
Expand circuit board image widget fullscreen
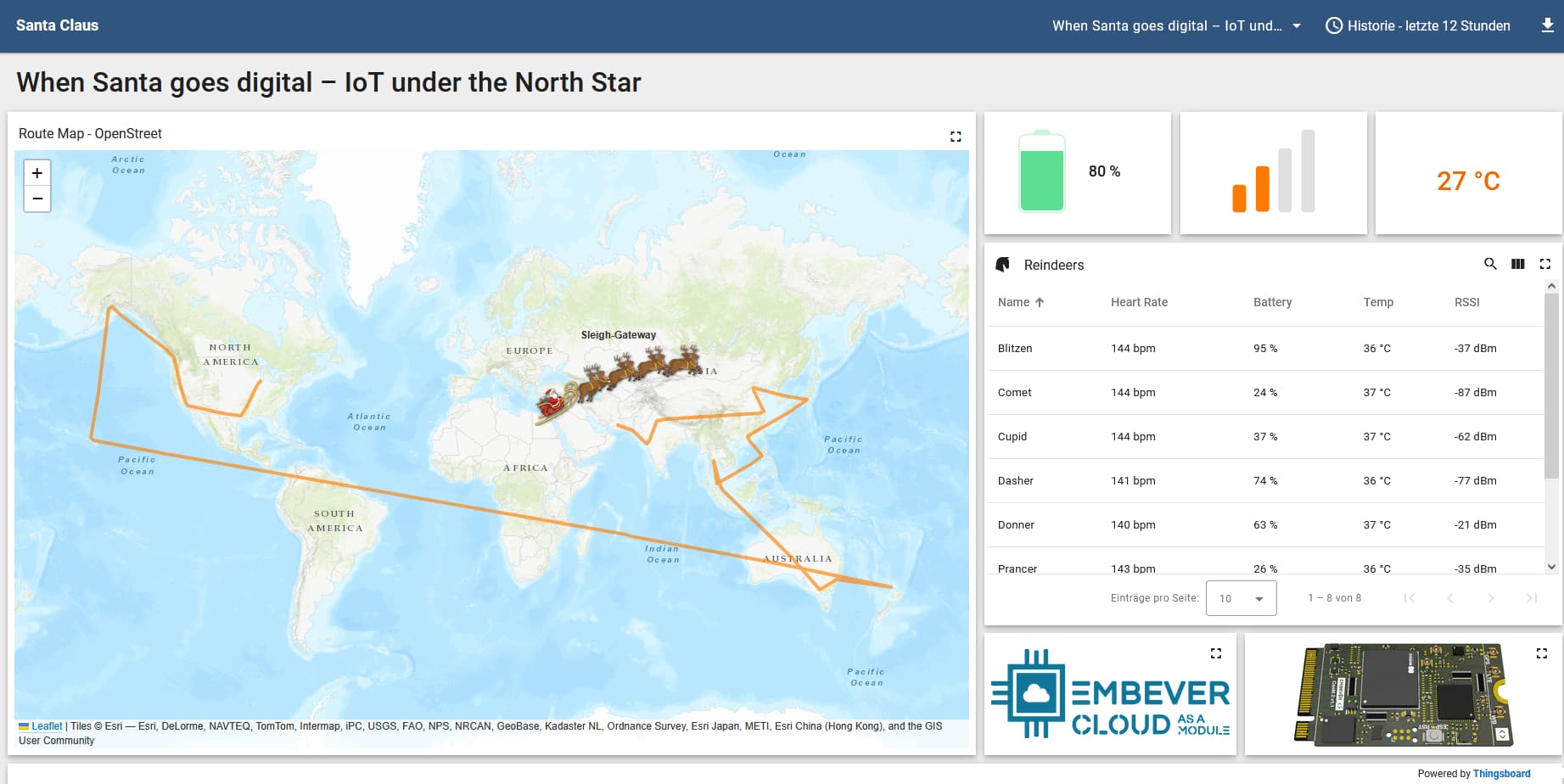click(x=1541, y=653)
